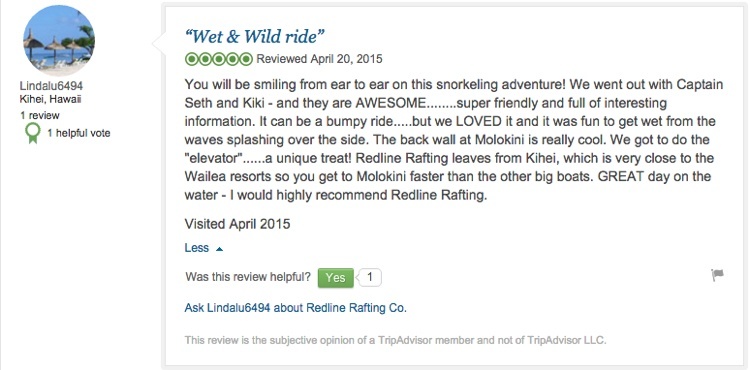Click the Less link to shorten review
750x370 pixels.
pos(197,248)
